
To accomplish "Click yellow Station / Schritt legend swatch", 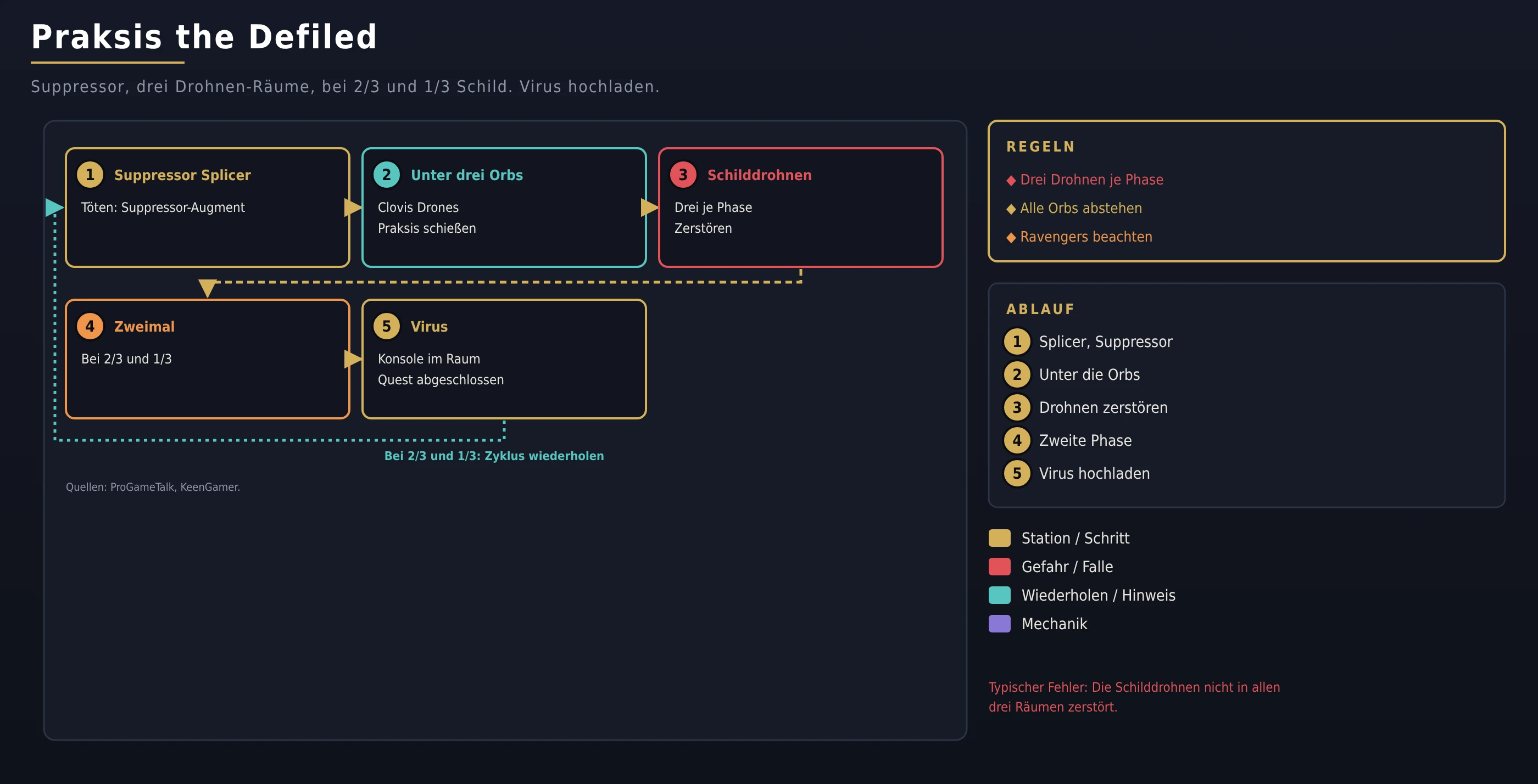I will (x=1000, y=537).
